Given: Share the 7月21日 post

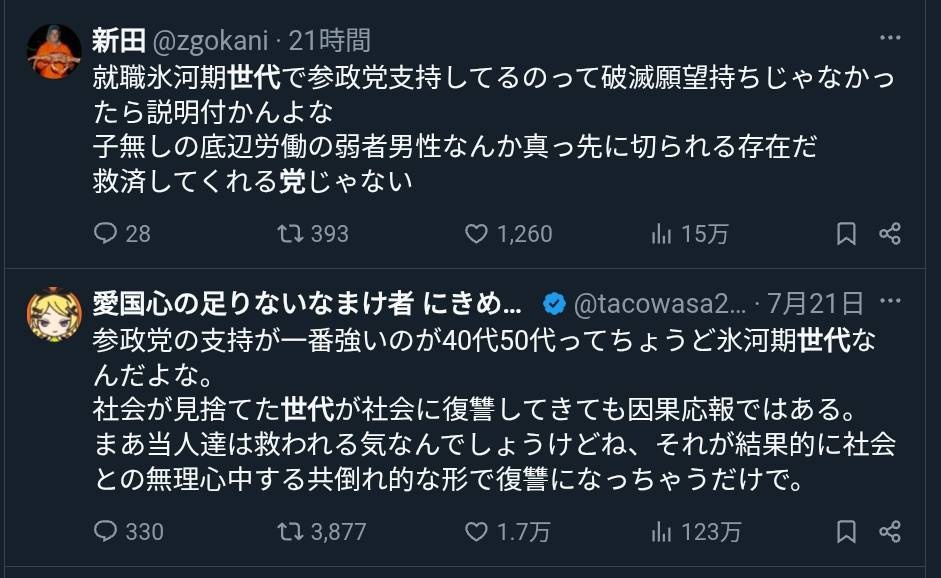Looking at the screenshot, I should (x=890, y=531).
